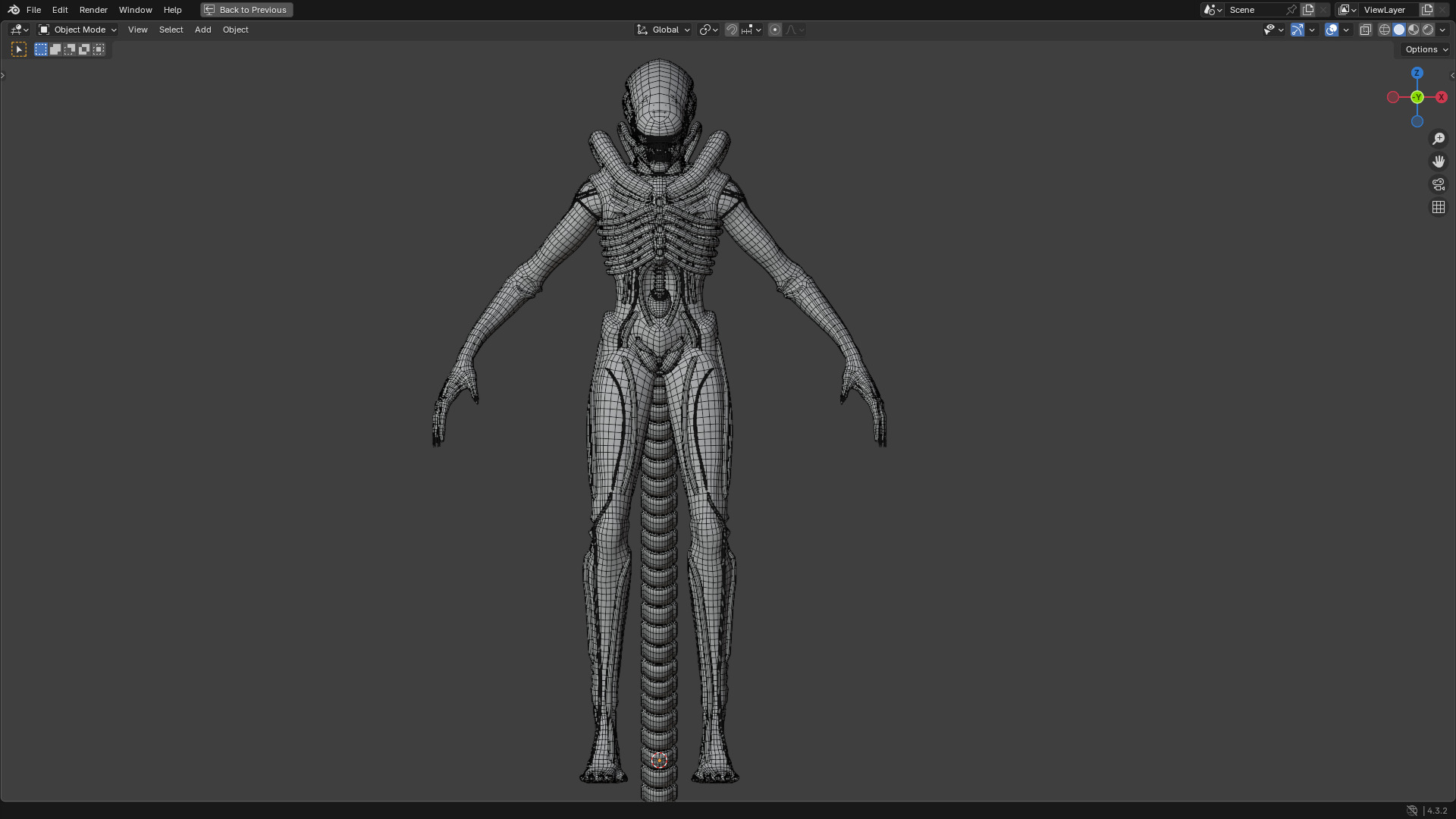Open the viewport shading options dropdown
The image size is (1456, 819).
(1442, 30)
